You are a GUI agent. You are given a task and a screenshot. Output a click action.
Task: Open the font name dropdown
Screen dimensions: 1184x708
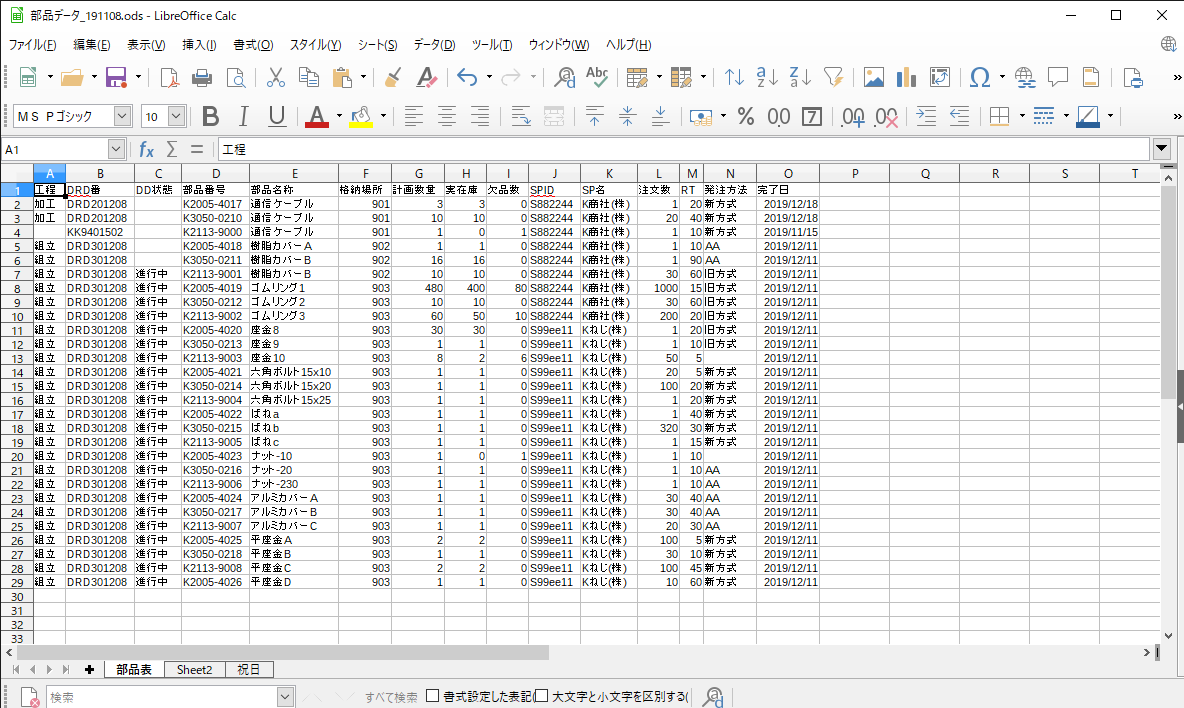122,116
